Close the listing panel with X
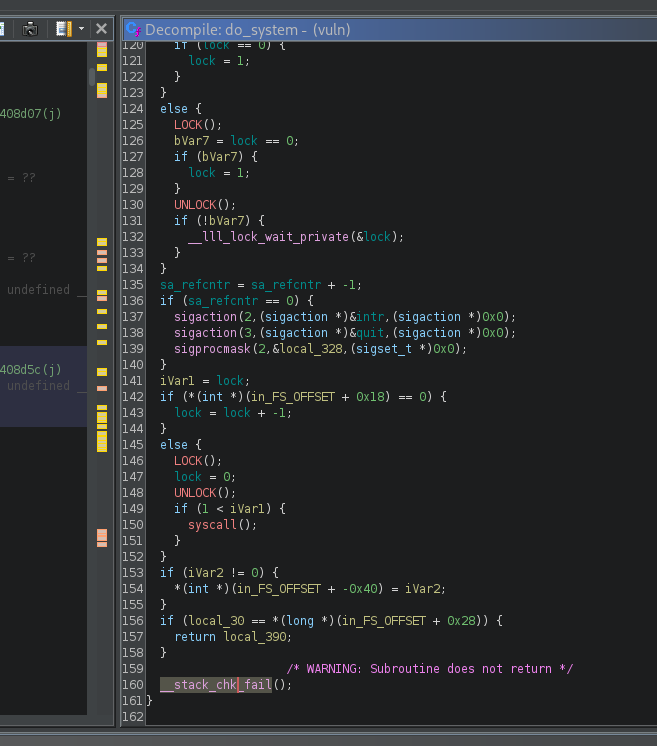The height and width of the screenshot is (746, 657). 101,29
